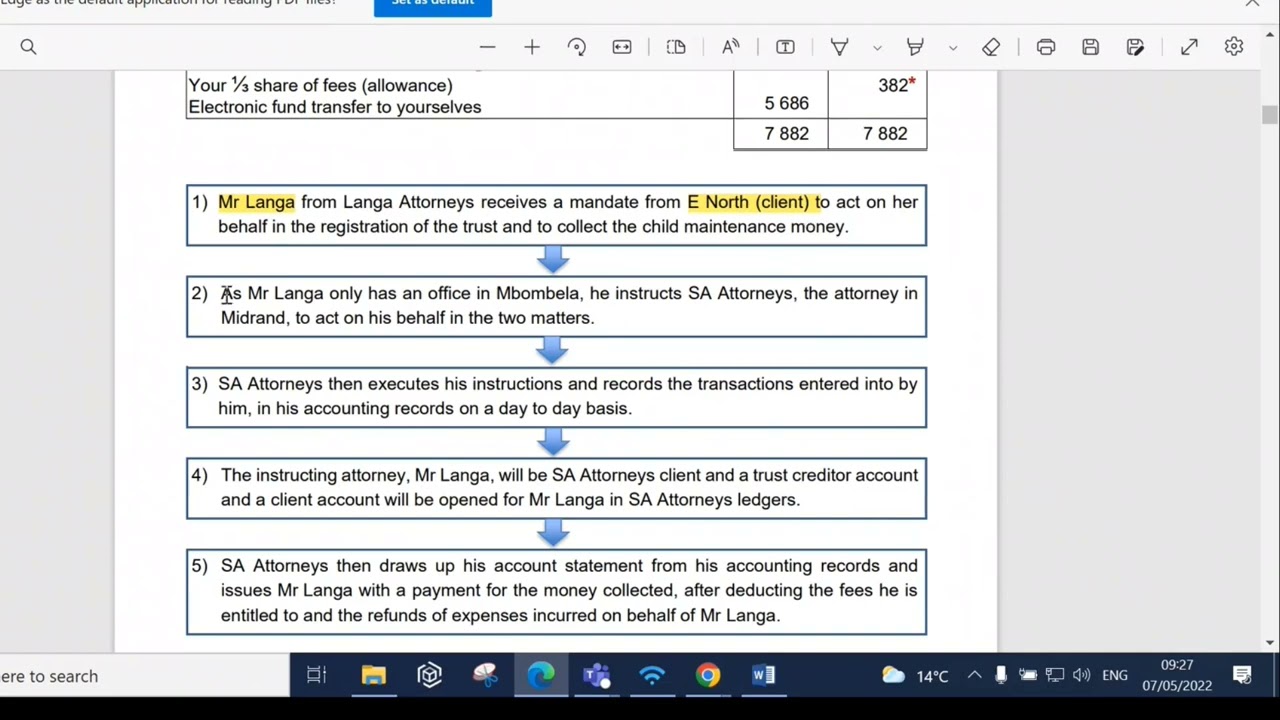Print the PDF document
The image size is (1280, 720).
(x=1046, y=47)
